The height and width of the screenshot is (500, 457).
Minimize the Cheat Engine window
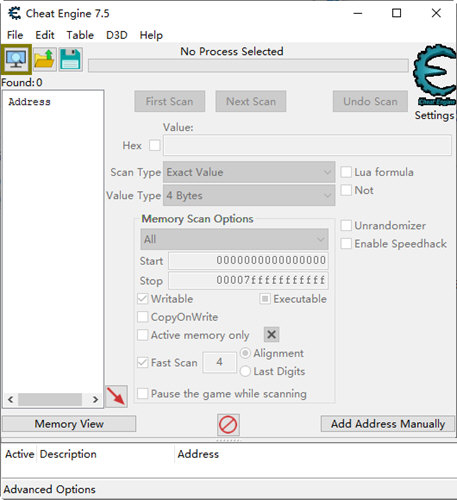point(358,13)
